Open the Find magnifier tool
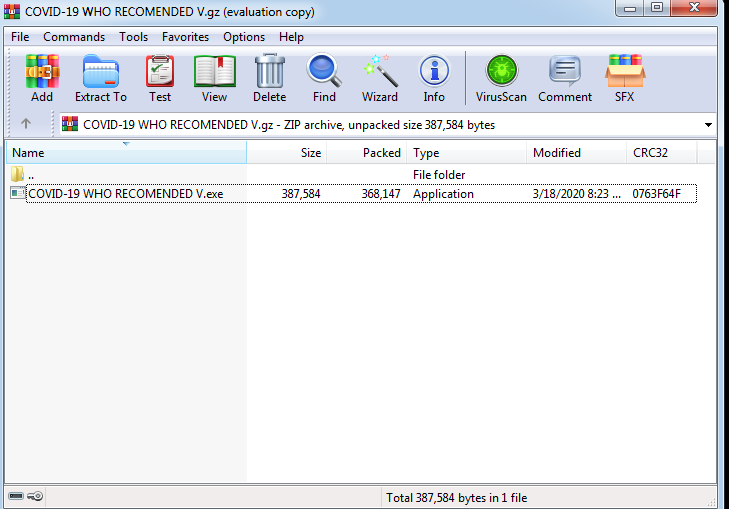Screen dimensions: 729x509 [x=324, y=71]
